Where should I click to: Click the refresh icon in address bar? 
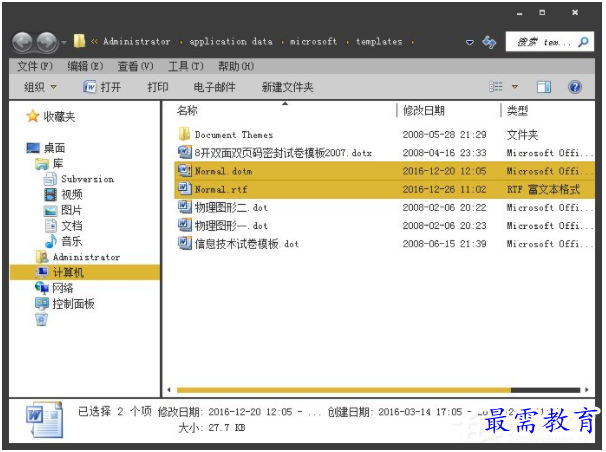pos(489,42)
